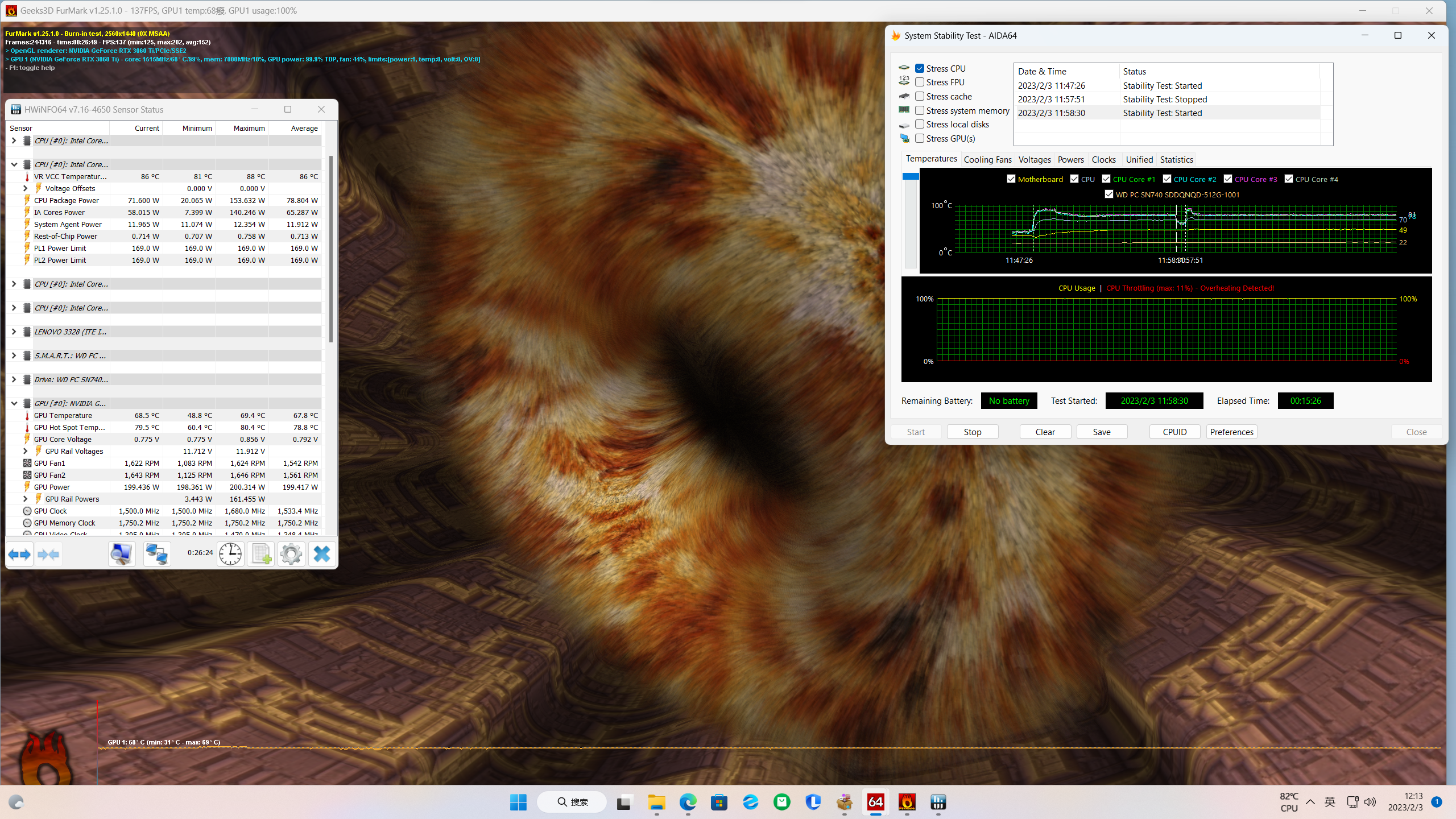This screenshot has width=1456, height=819.
Task: Collapse GPU [#0]: NVIDIA sensor group
Action: (14, 403)
